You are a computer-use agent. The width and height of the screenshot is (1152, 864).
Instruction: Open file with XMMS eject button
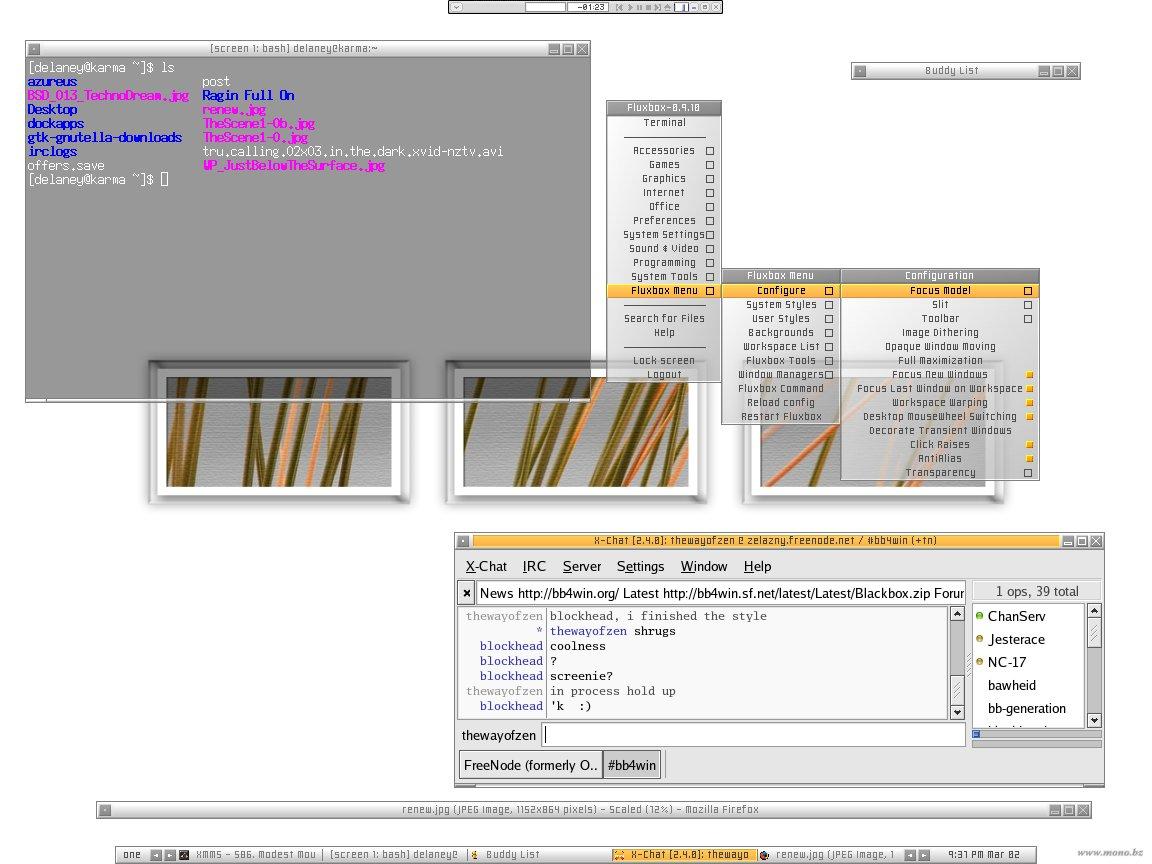[667, 7]
